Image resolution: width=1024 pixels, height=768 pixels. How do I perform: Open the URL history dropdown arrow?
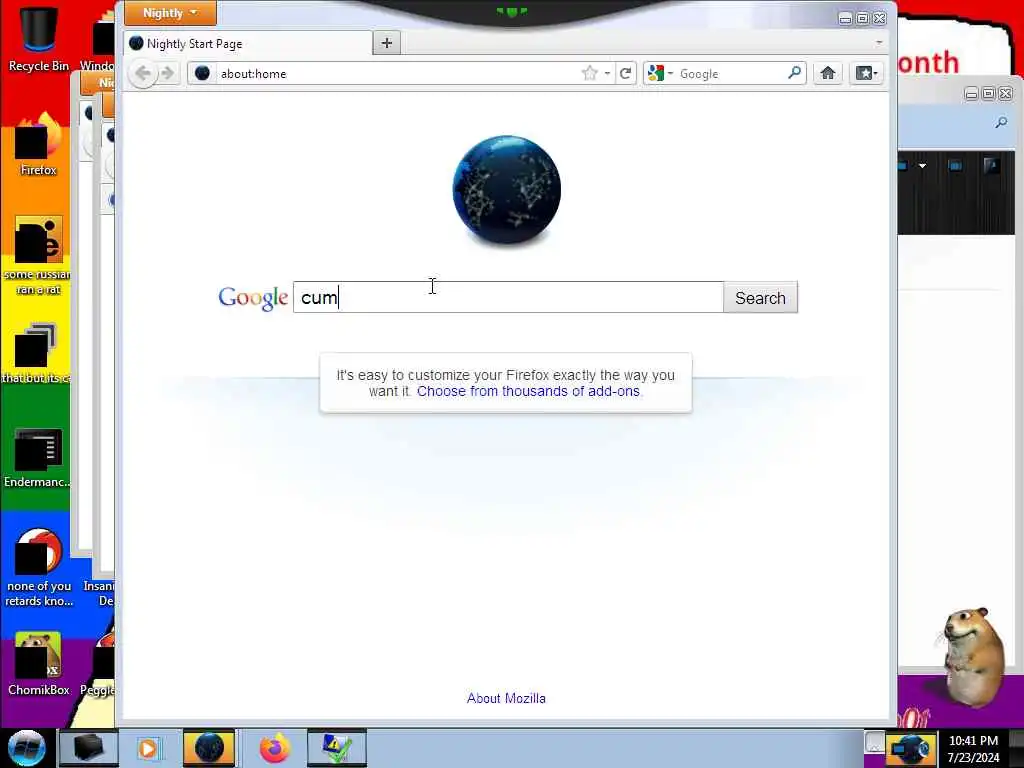[607, 73]
